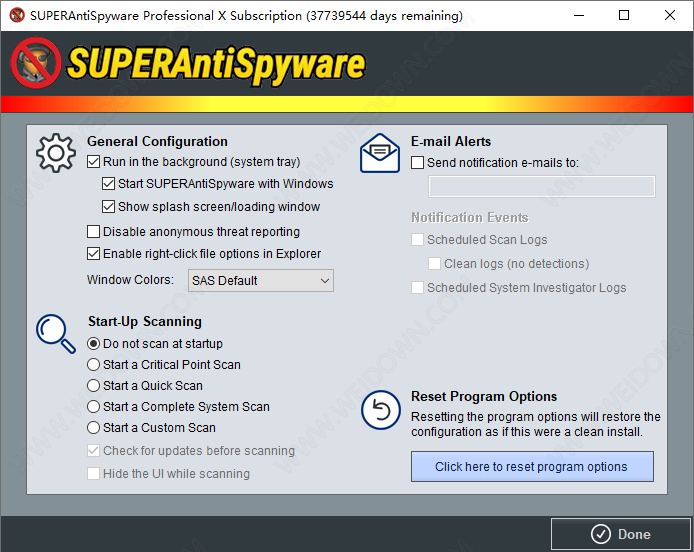Click the SUPERAntiSpyware logo in header banner
The height and width of the screenshot is (552, 694).
189,63
